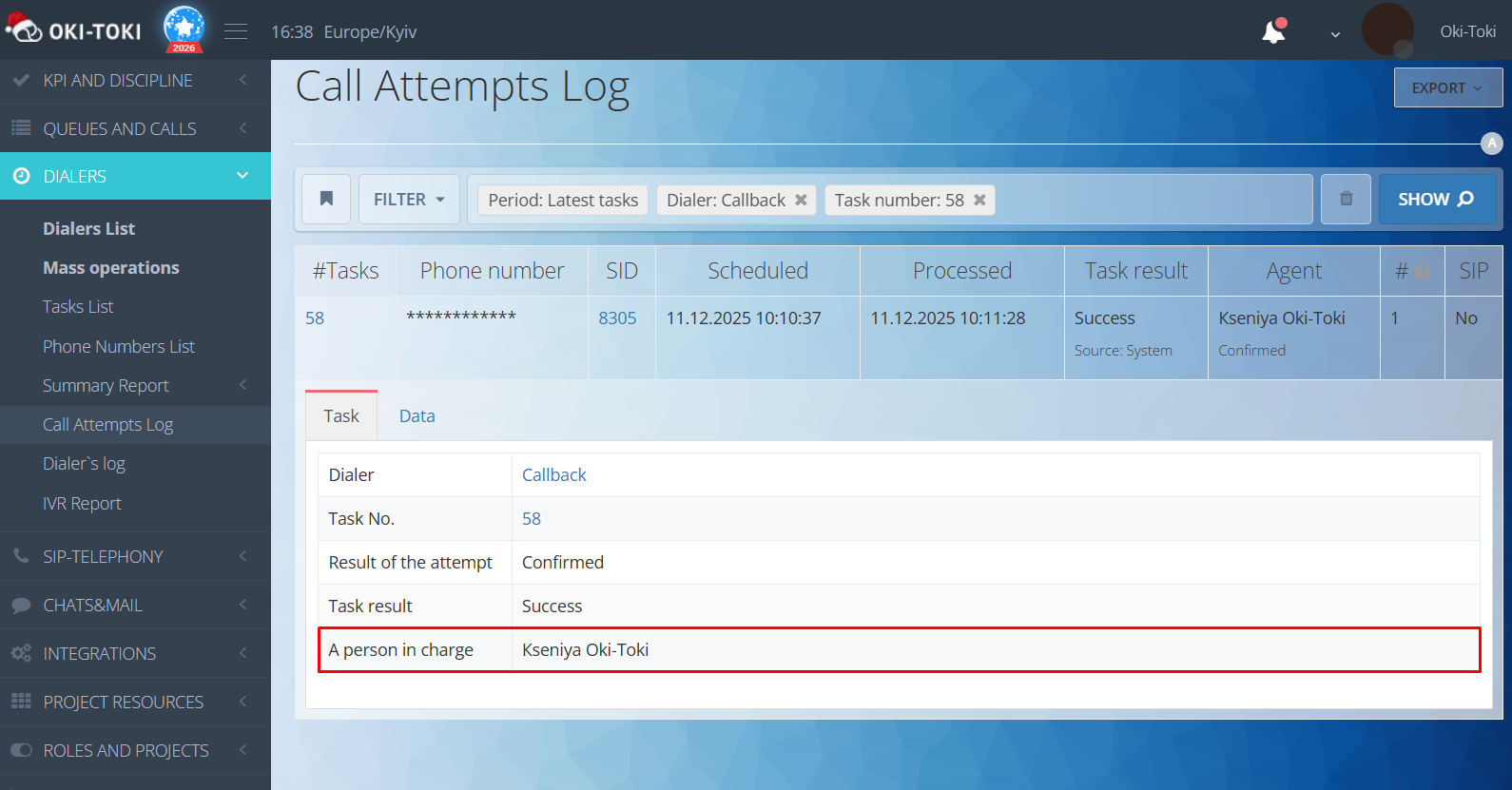This screenshot has width=1512, height=790.
Task: Remove the Task number: 58 filter tag
Action: point(979,200)
